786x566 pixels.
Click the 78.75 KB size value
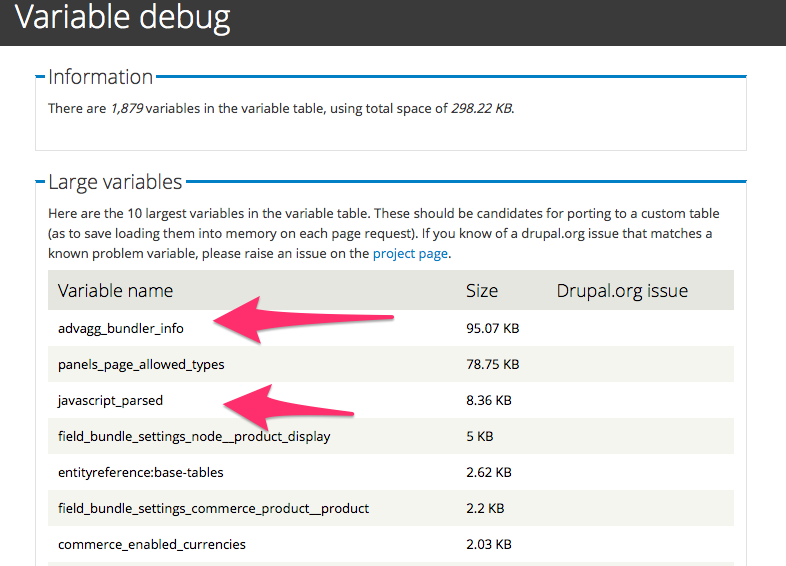click(493, 364)
